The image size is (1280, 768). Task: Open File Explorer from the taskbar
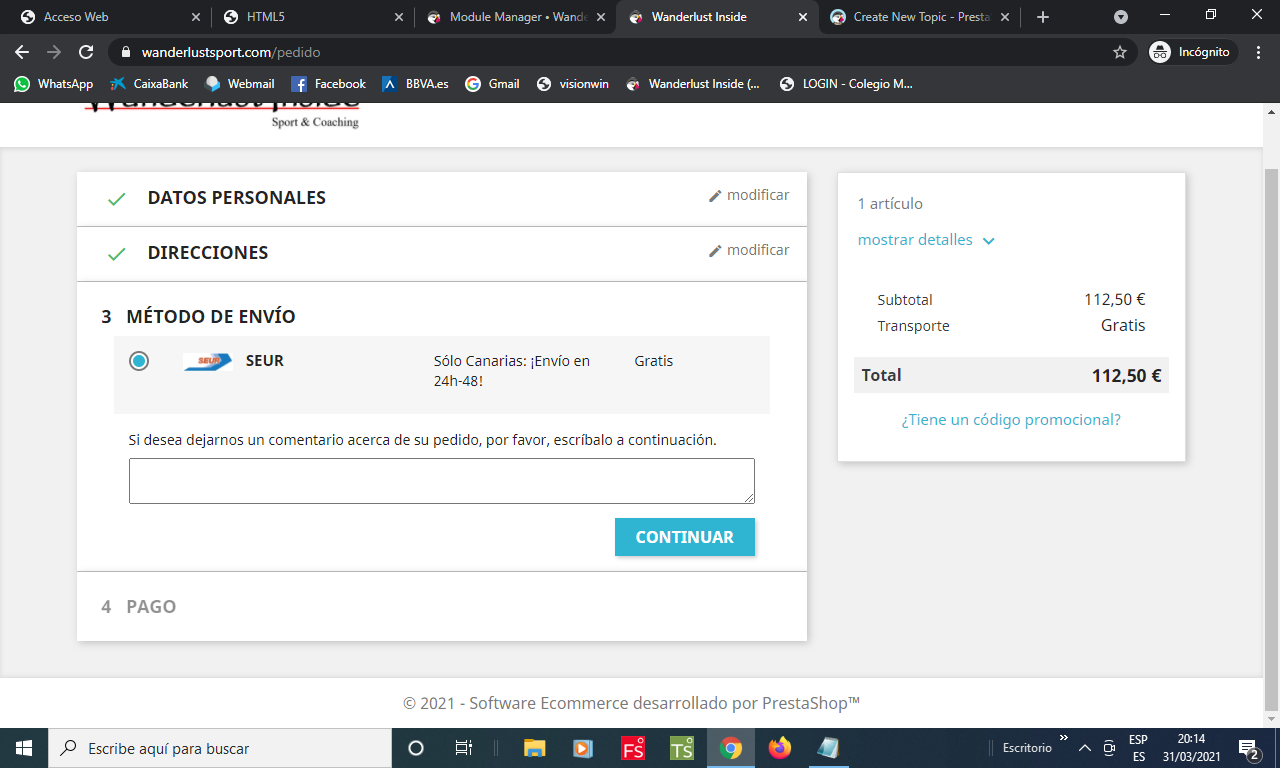[535, 748]
